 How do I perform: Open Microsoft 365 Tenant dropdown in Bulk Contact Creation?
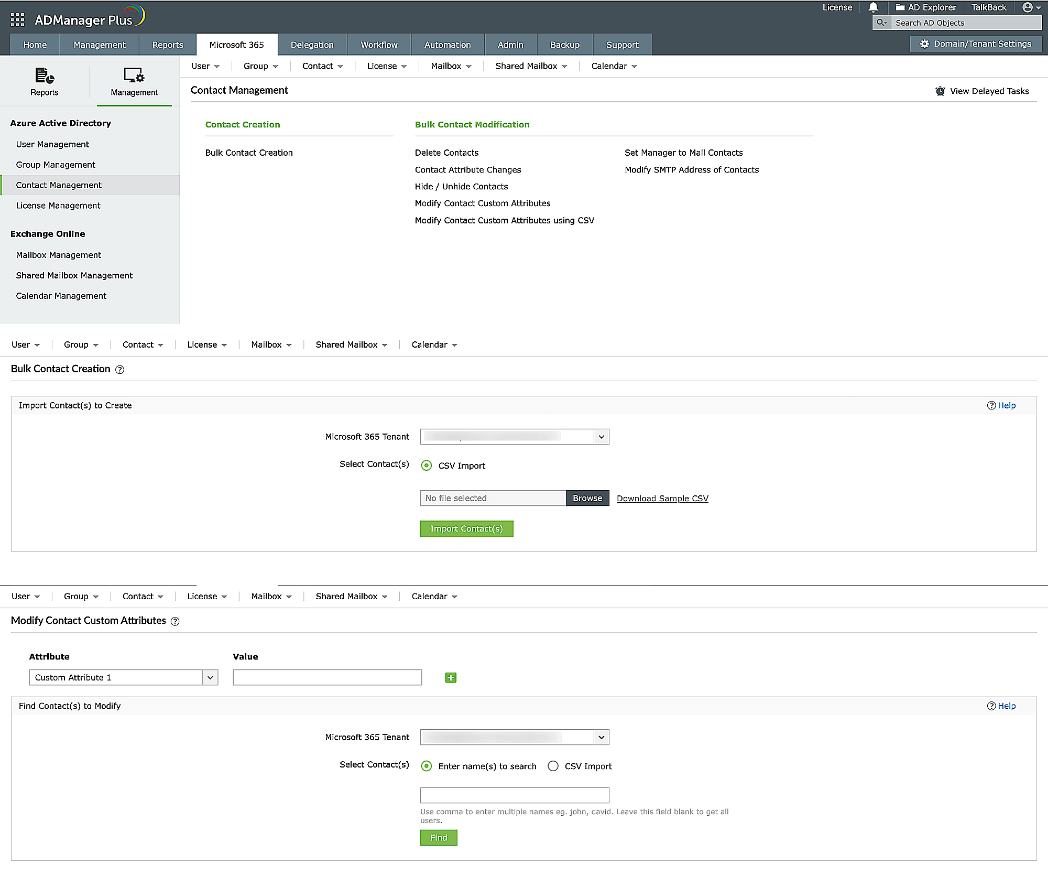coord(515,437)
